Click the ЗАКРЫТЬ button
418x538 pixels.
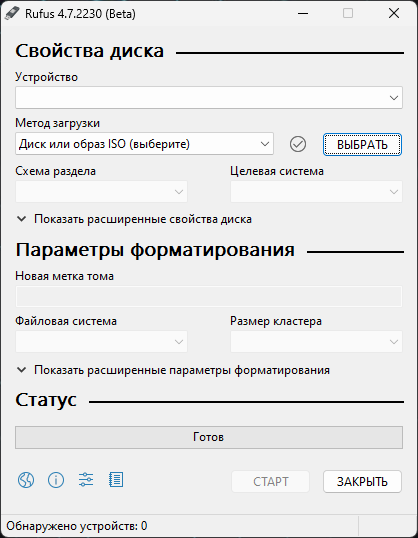tap(362, 481)
